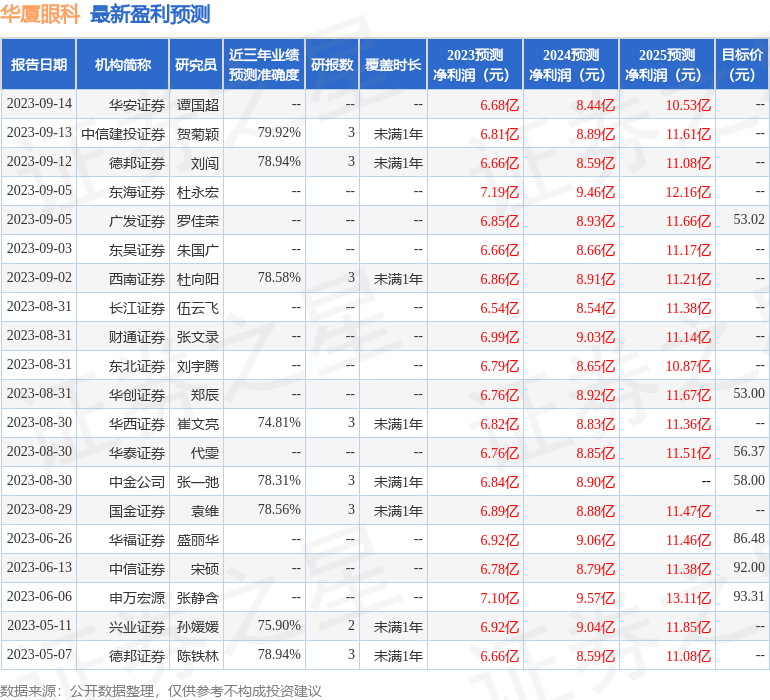Screen dimensions: 770x700
Task: Click researcher 朱国广
Action: [x=197, y=250]
